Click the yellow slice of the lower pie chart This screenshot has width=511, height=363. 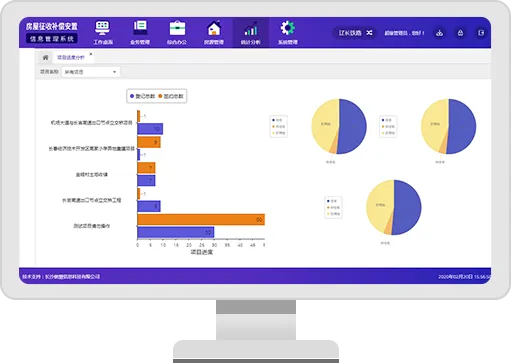point(379,205)
